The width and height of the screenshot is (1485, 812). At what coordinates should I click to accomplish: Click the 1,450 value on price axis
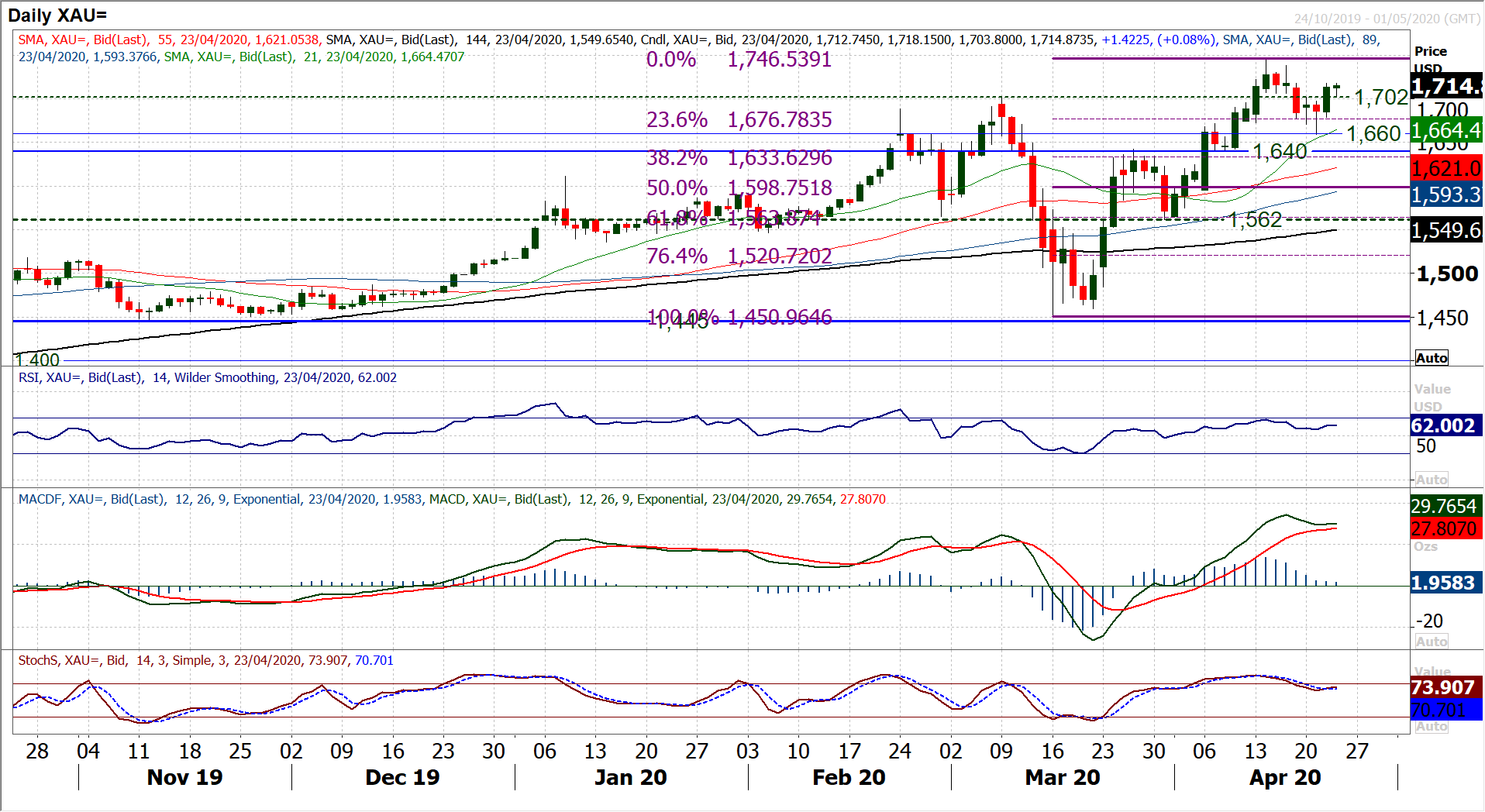click(x=1442, y=318)
